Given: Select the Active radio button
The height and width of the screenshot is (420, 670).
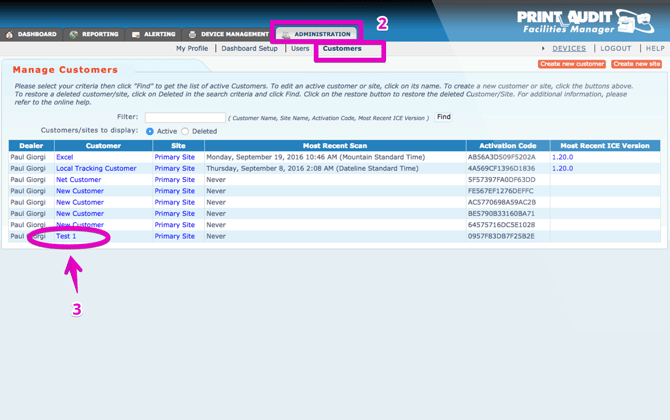Looking at the screenshot, I should click(x=150, y=131).
